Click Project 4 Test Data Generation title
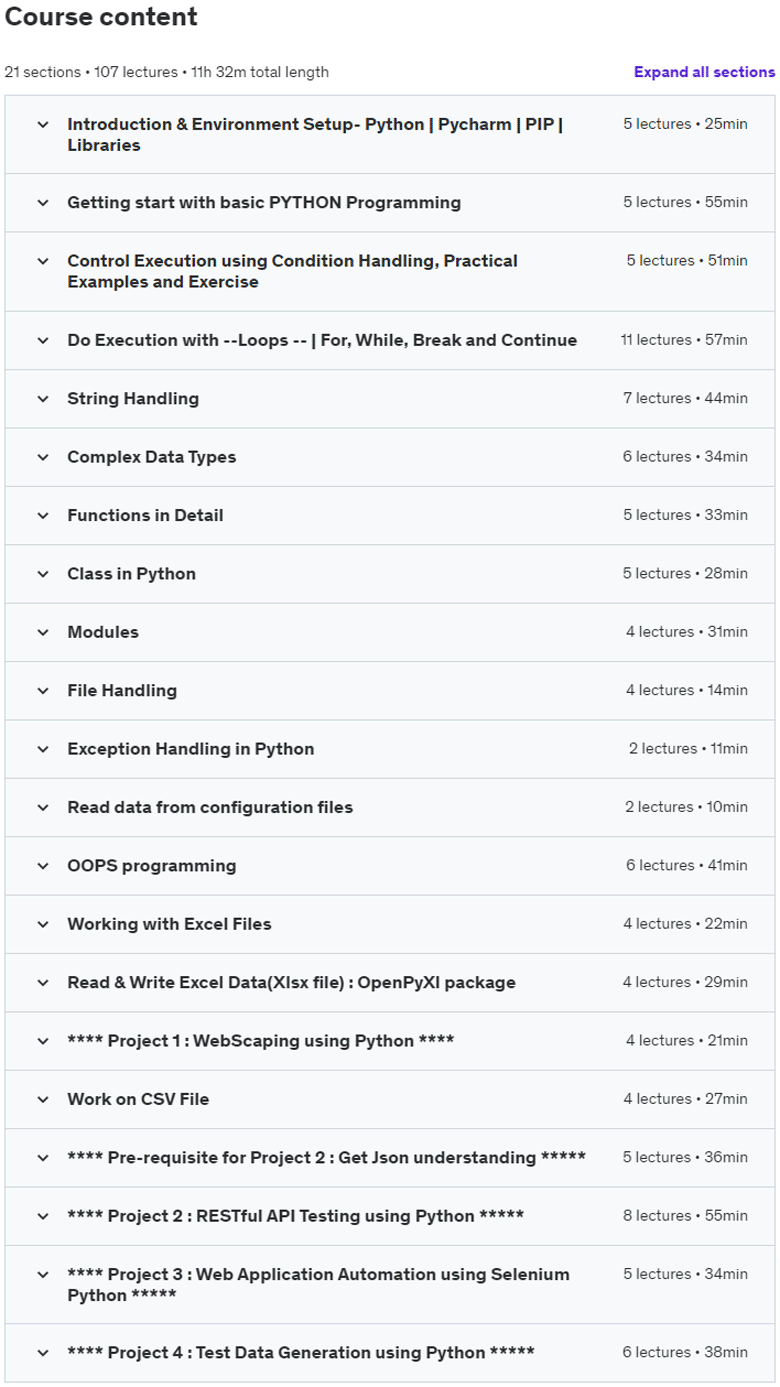The image size is (780, 1387). click(301, 1353)
